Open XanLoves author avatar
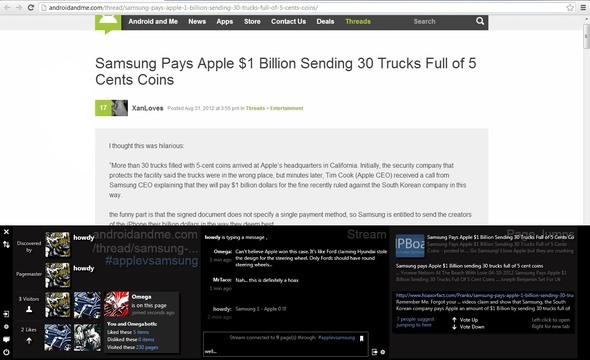 pos(120,108)
